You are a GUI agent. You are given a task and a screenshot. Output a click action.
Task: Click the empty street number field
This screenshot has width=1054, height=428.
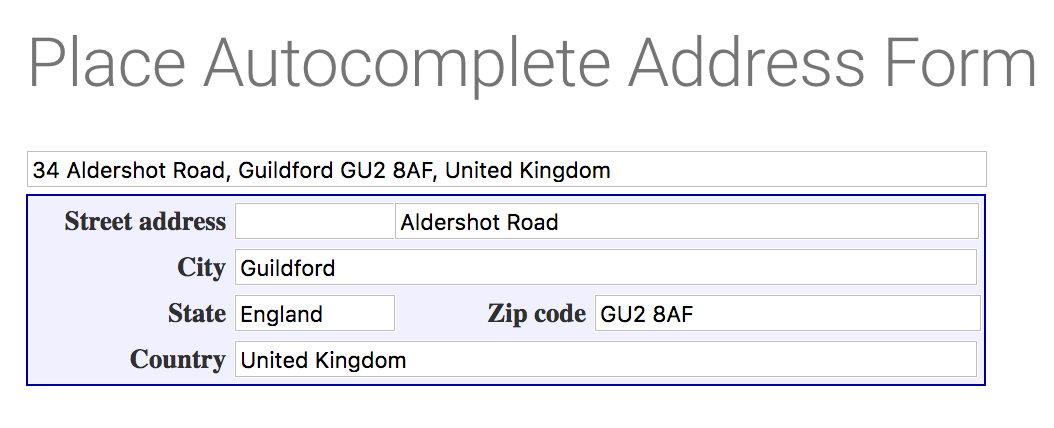pos(315,221)
